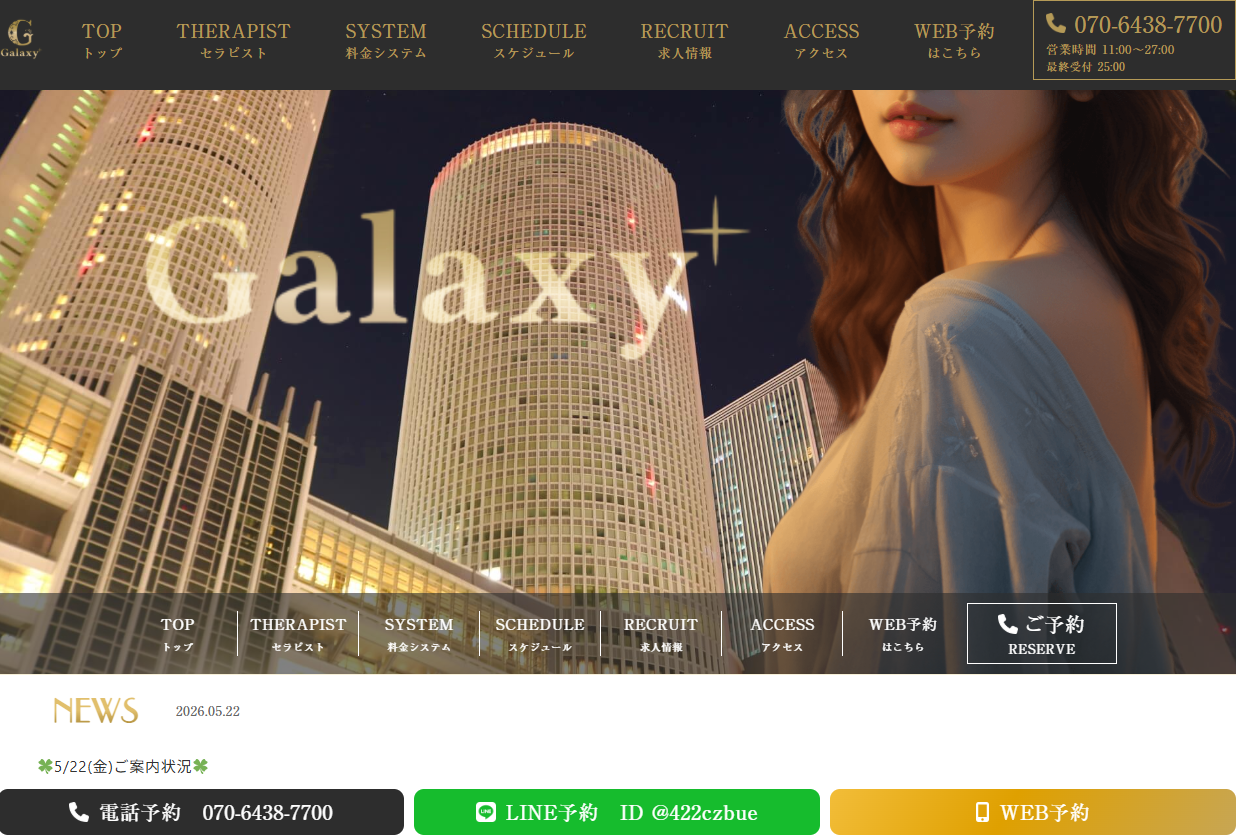Click the ご予約 RESERVE button

pyautogui.click(x=1042, y=633)
